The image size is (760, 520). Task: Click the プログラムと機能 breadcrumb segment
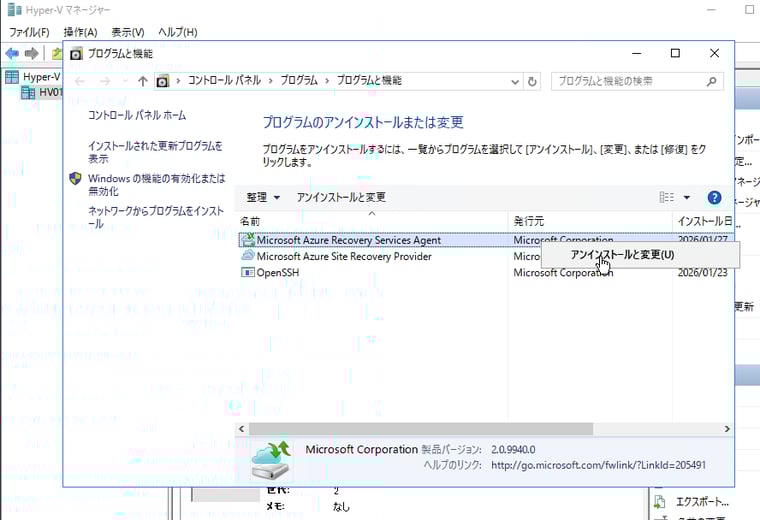[x=369, y=80]
